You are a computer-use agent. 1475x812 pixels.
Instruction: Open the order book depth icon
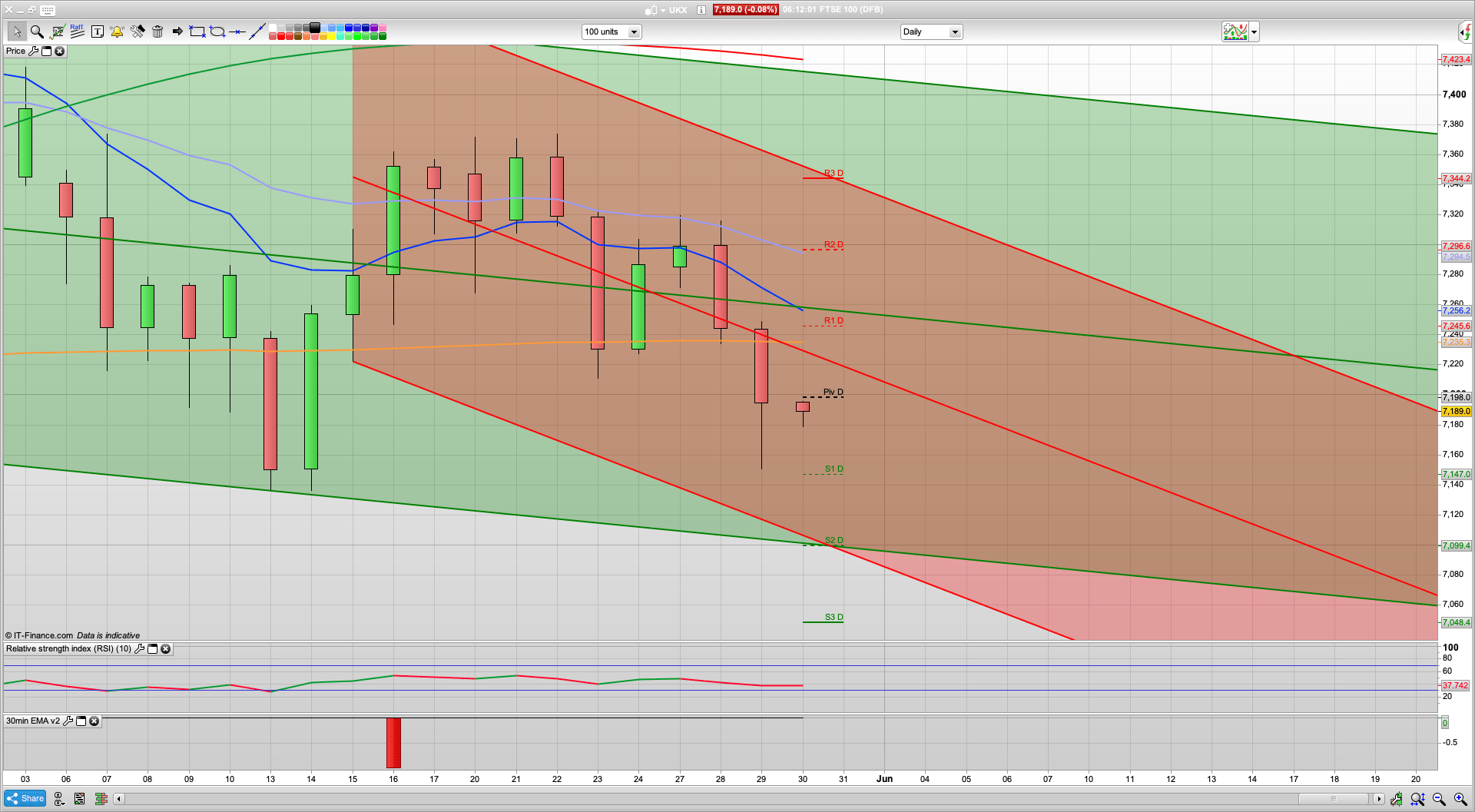click(x=101, y=799)
